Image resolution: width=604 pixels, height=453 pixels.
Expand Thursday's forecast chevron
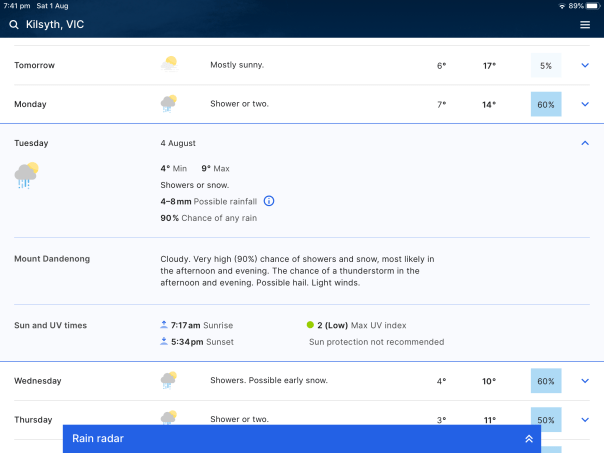[585, 420]
